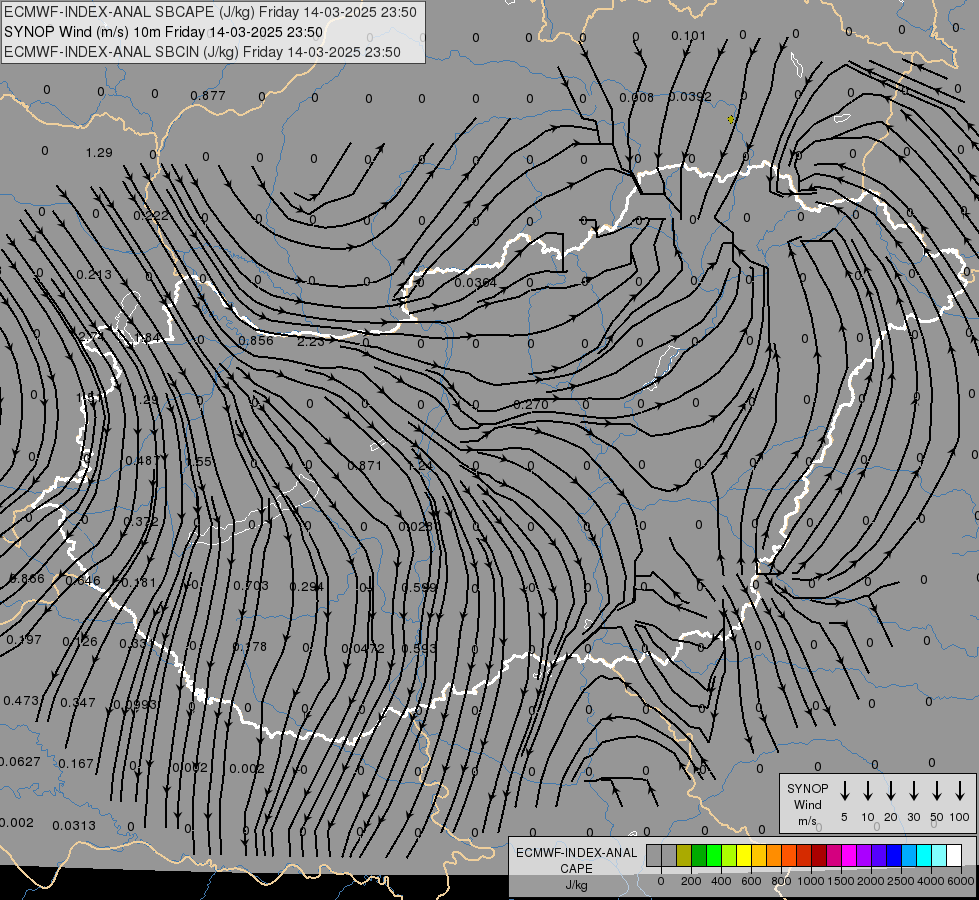Pick the cyan CAPE swatch above the 4000 tick

[923, 855]
